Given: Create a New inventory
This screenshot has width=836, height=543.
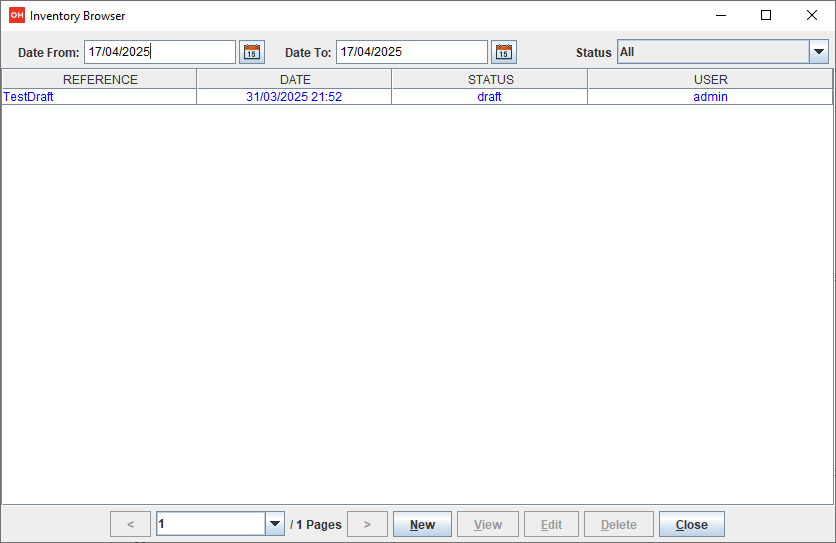Looking at the screenshot, I should coord(422,524).
